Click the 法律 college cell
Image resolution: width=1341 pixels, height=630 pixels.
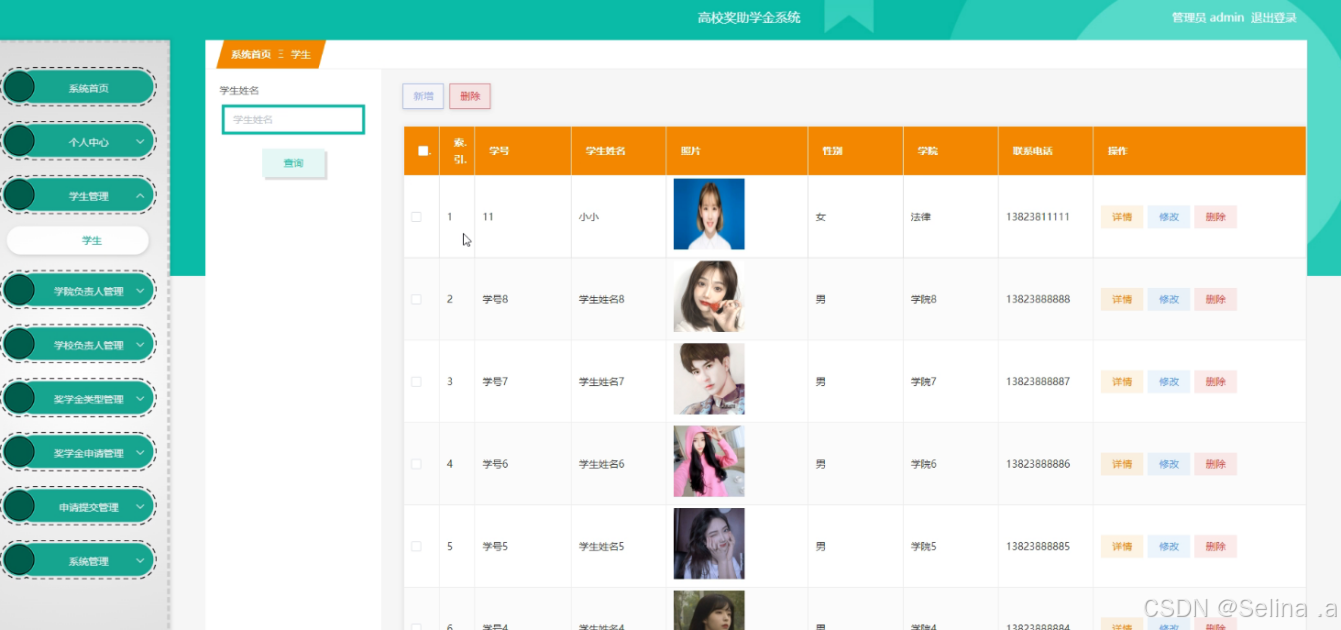pyautogui.click(x=921, y=217)
